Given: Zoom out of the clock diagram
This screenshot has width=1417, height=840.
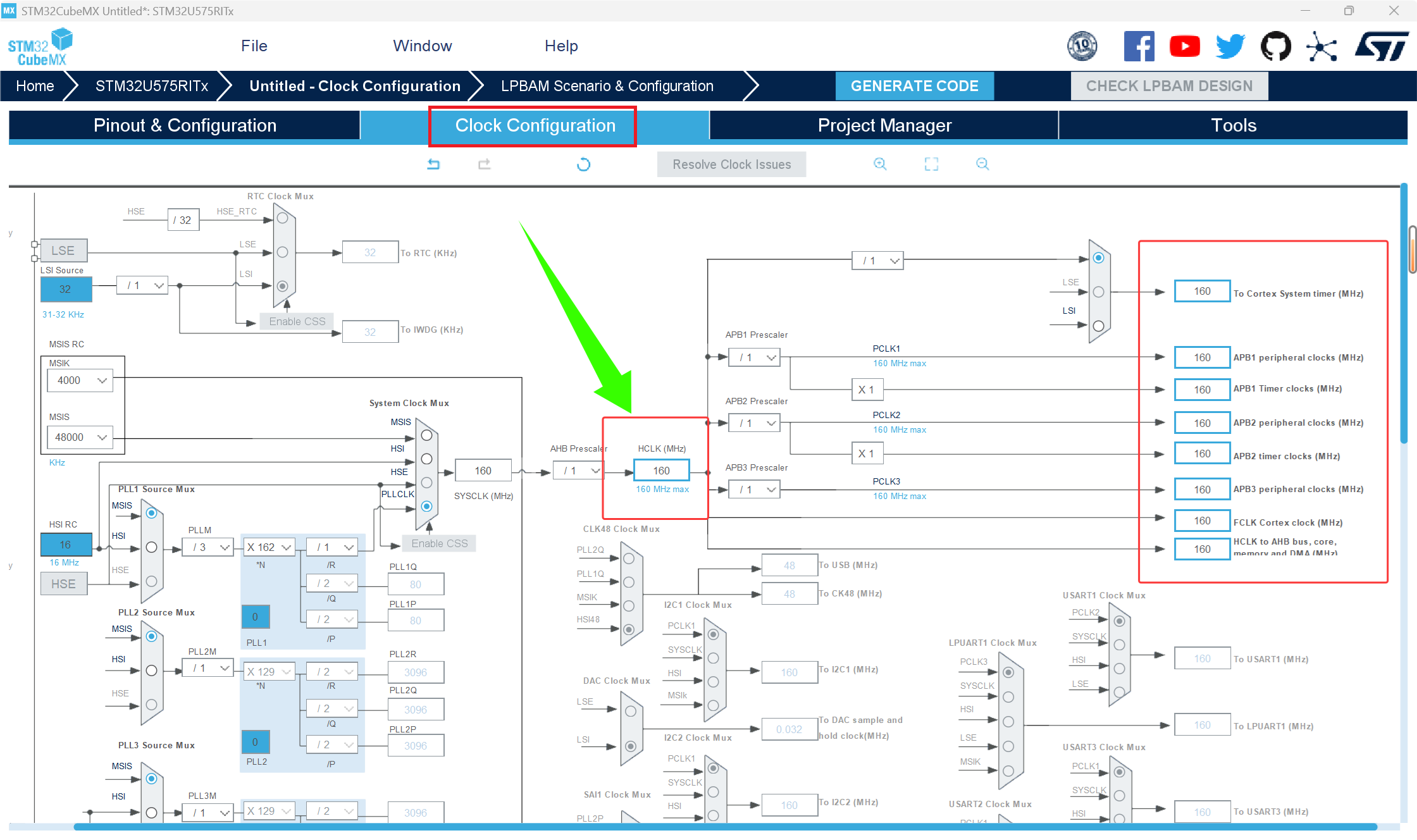Looking at the screenshot, I should pos(982,164).
